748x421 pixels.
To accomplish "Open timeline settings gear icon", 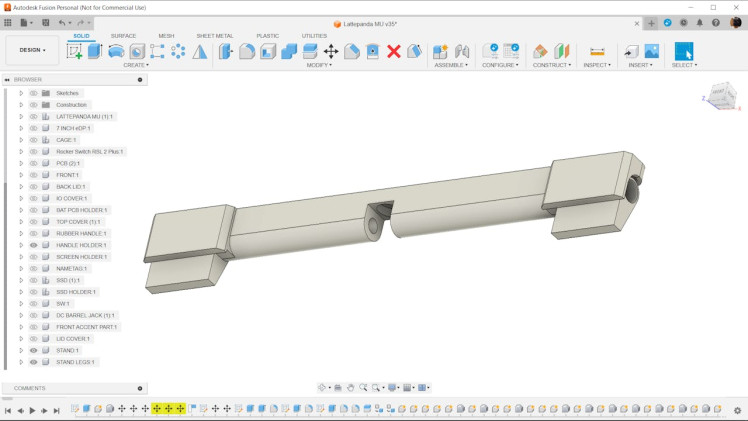I will [x=738, y=410].
